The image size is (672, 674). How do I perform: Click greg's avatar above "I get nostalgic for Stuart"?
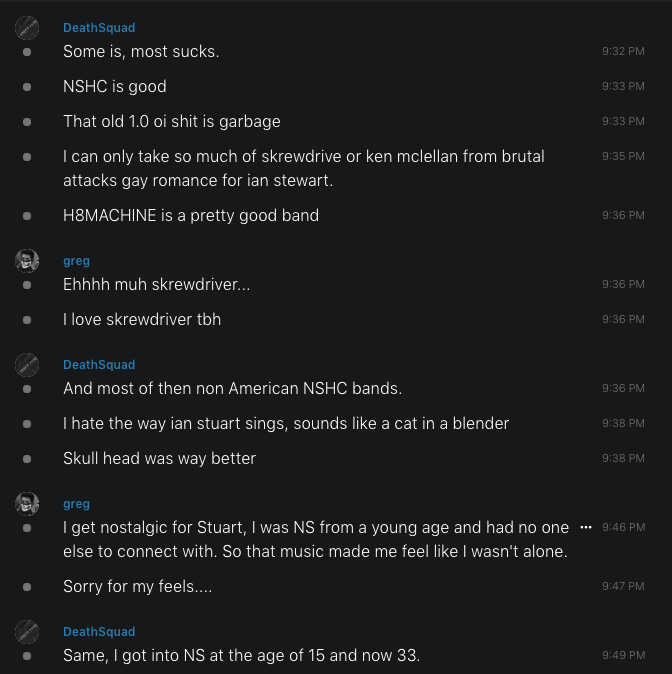pos(27,504)
